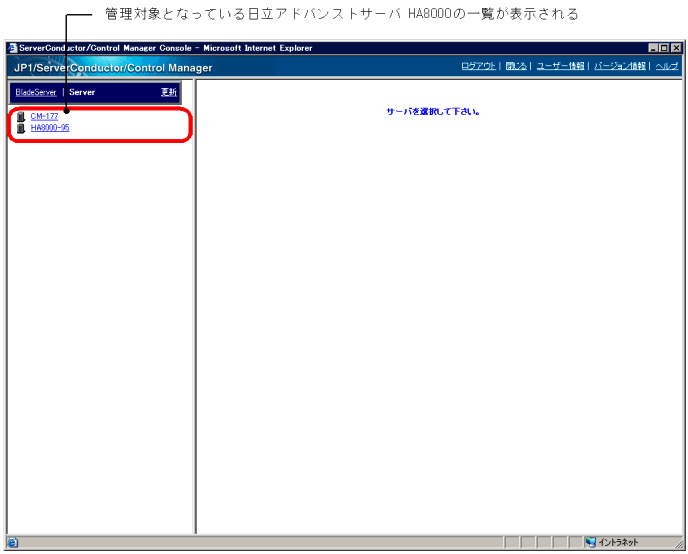The width and height of the screenshot is (688, 554).
Task: Click the Internet Explorer page icon in title bar
Action: [13, 48]
